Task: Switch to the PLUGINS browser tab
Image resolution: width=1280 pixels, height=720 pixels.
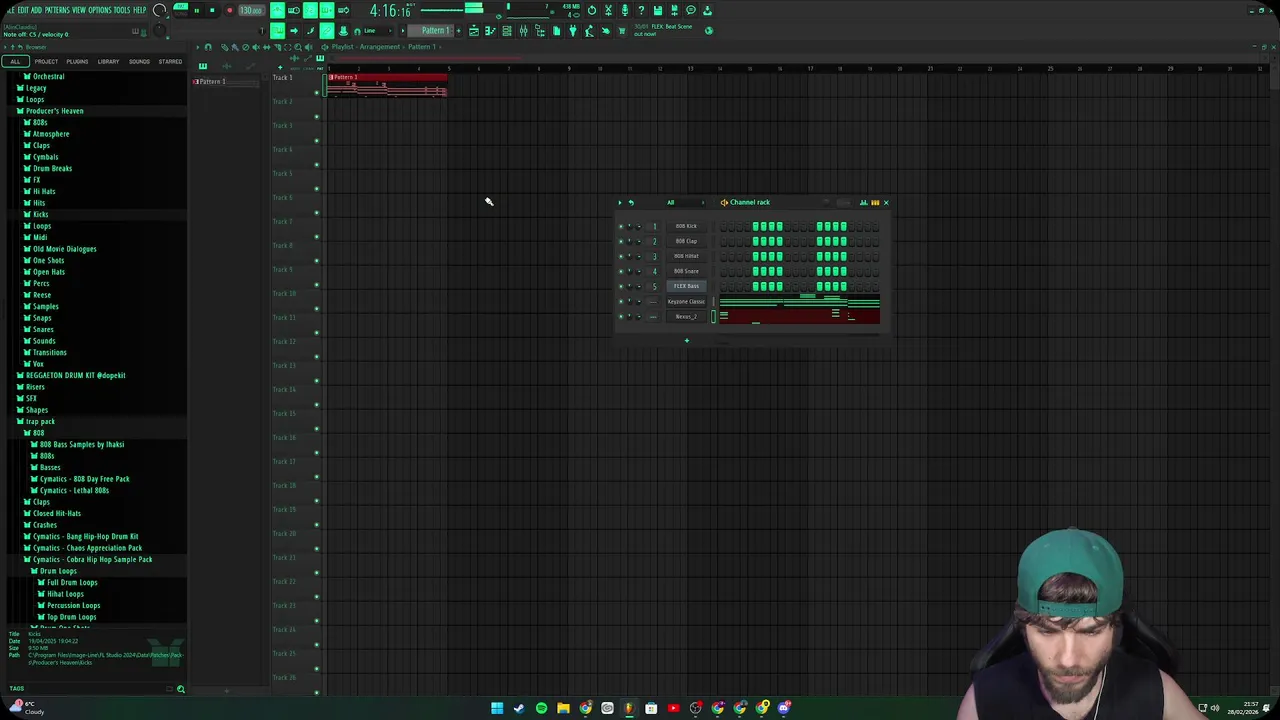Action: (77, 62)
